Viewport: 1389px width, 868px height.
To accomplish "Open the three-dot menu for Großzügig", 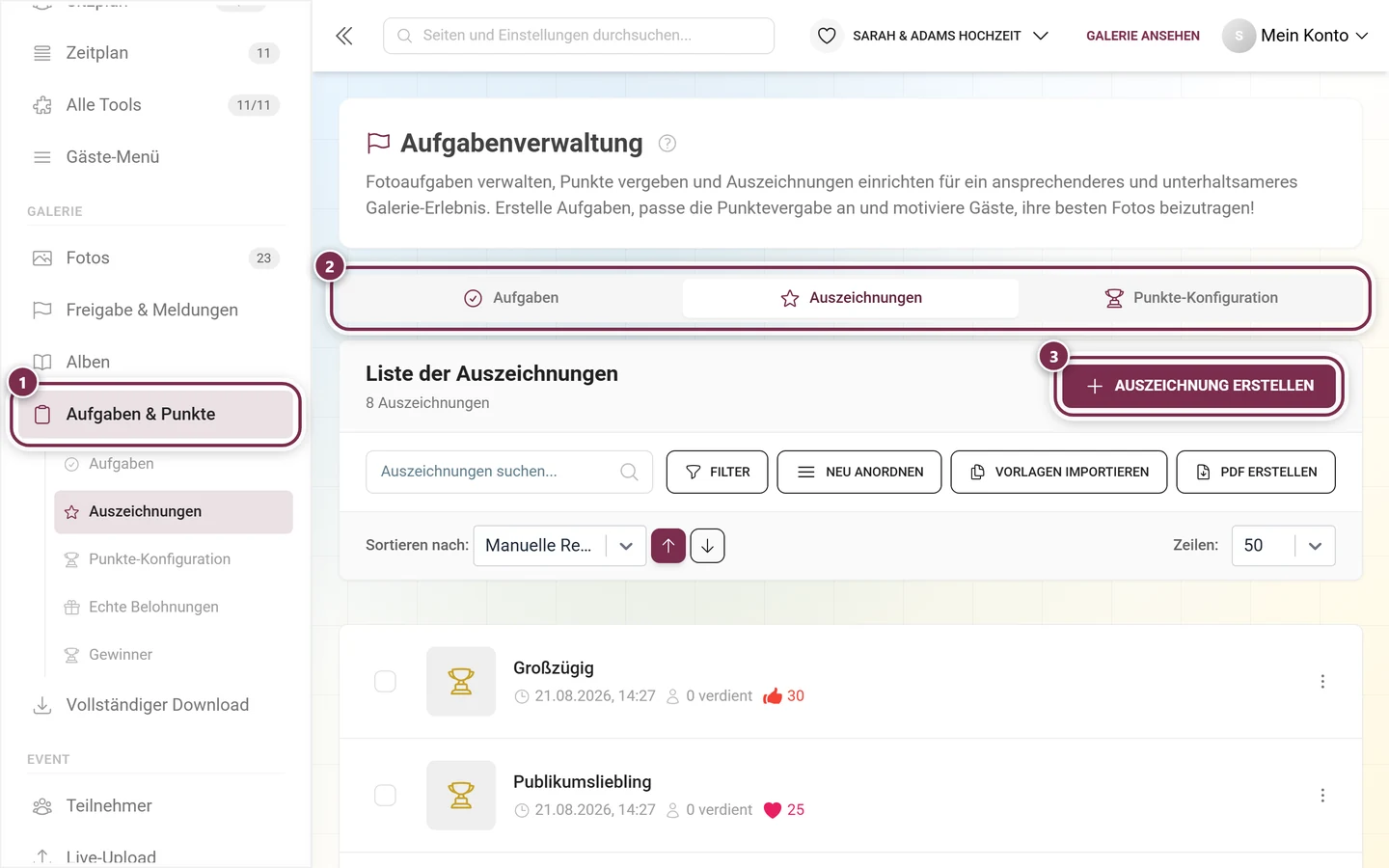I will point(1322,682).
